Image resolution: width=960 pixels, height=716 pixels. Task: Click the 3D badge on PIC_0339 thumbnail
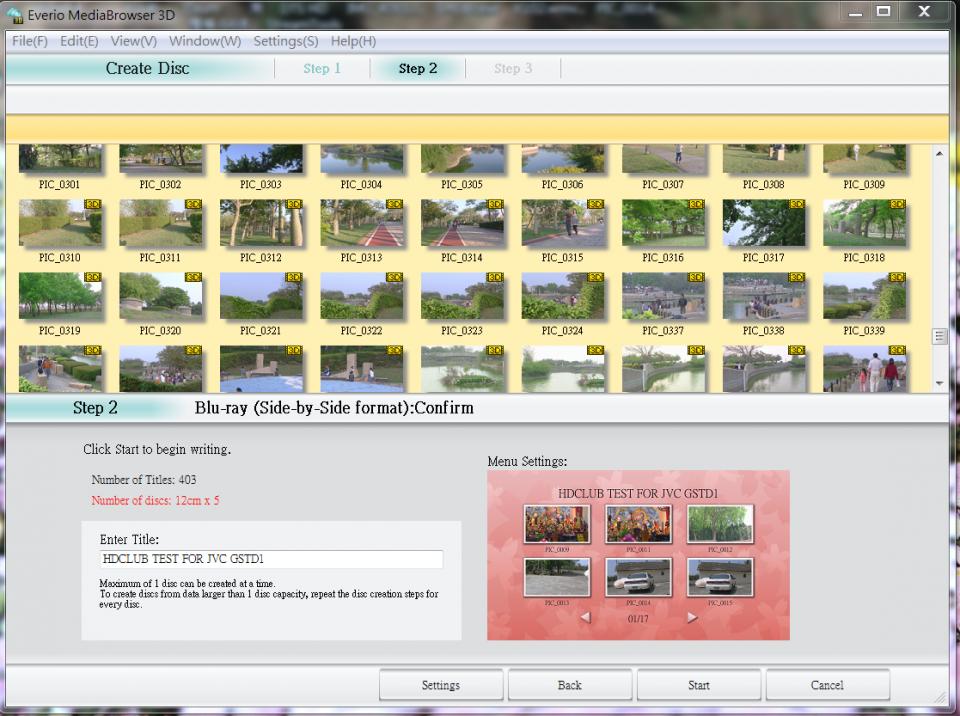pos(898,277)
